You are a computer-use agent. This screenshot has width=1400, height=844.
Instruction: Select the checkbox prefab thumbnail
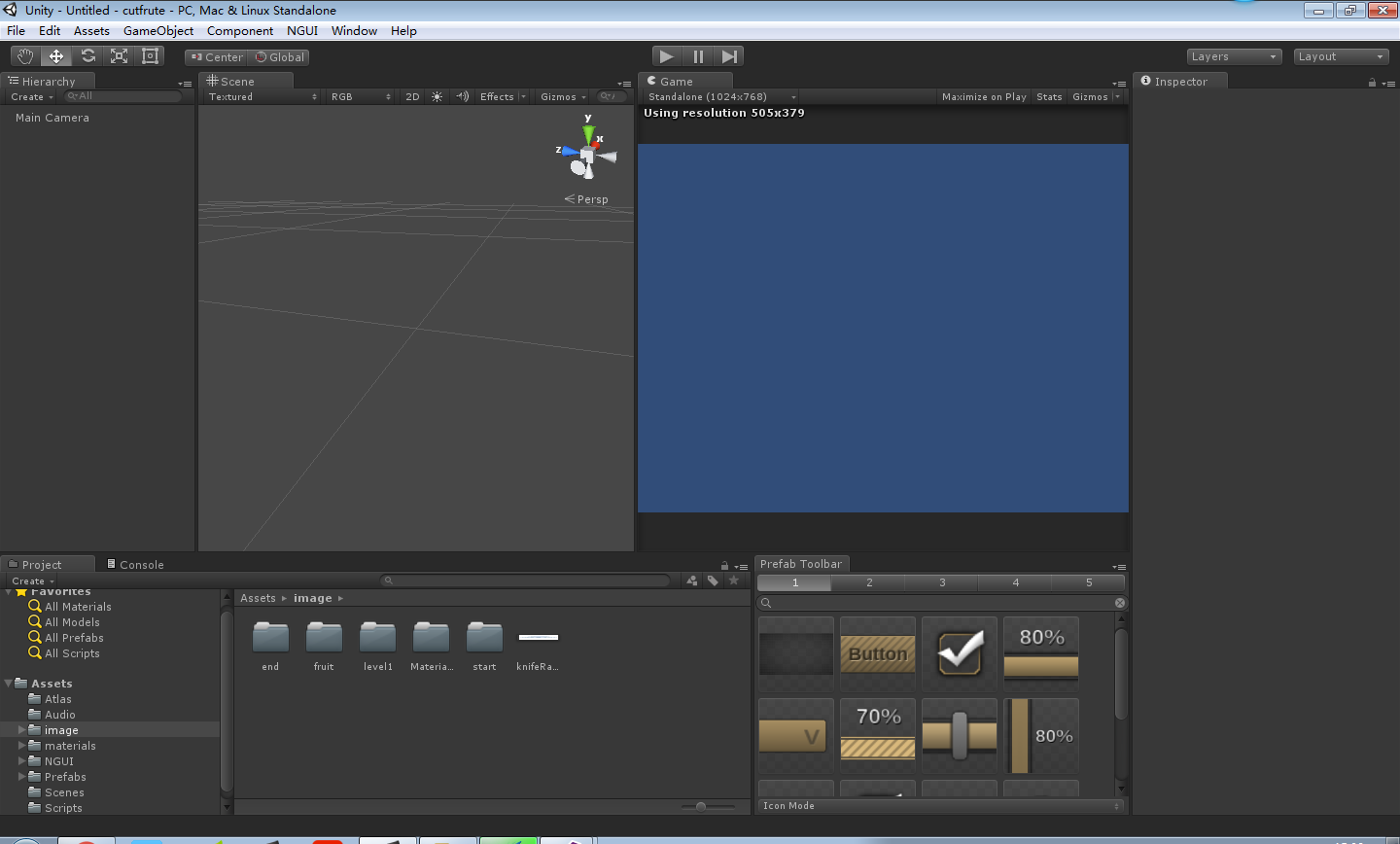(960, 653)
